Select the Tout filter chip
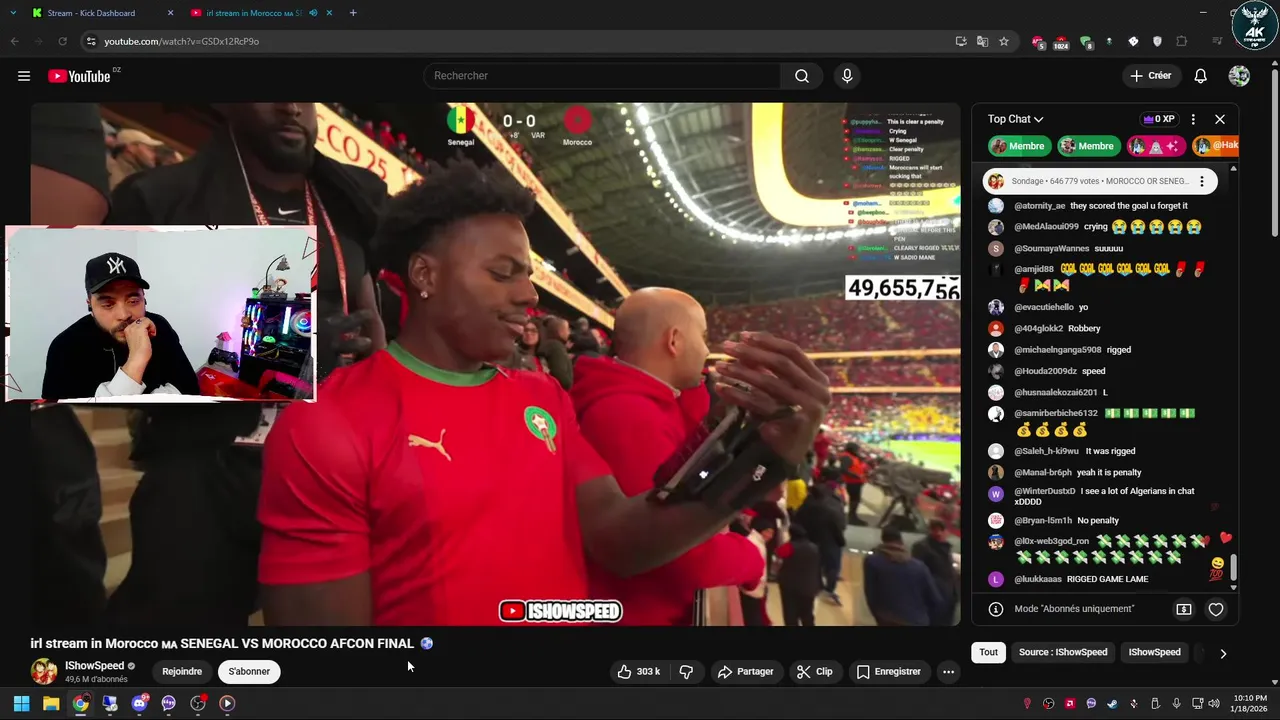 coord(988,652)
